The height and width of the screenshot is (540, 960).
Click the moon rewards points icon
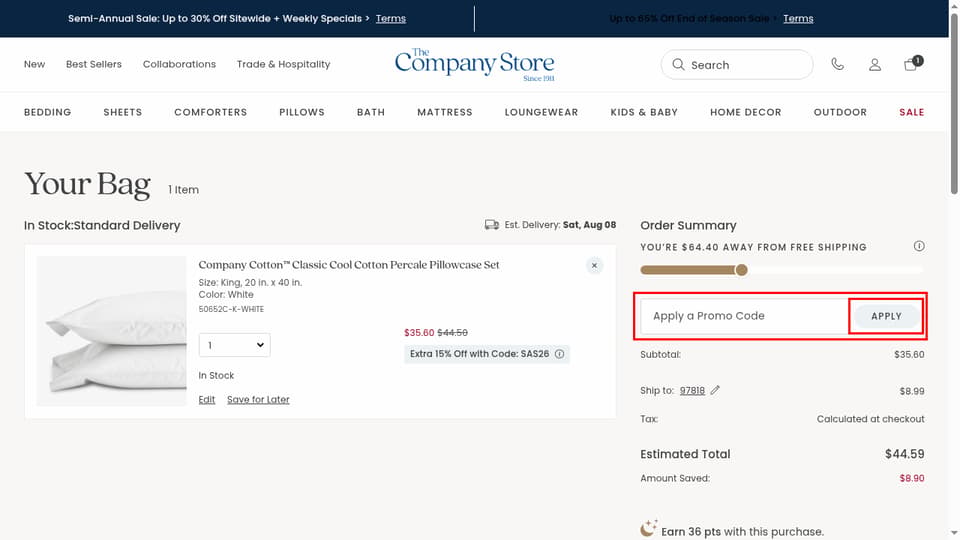pos(648,528)
